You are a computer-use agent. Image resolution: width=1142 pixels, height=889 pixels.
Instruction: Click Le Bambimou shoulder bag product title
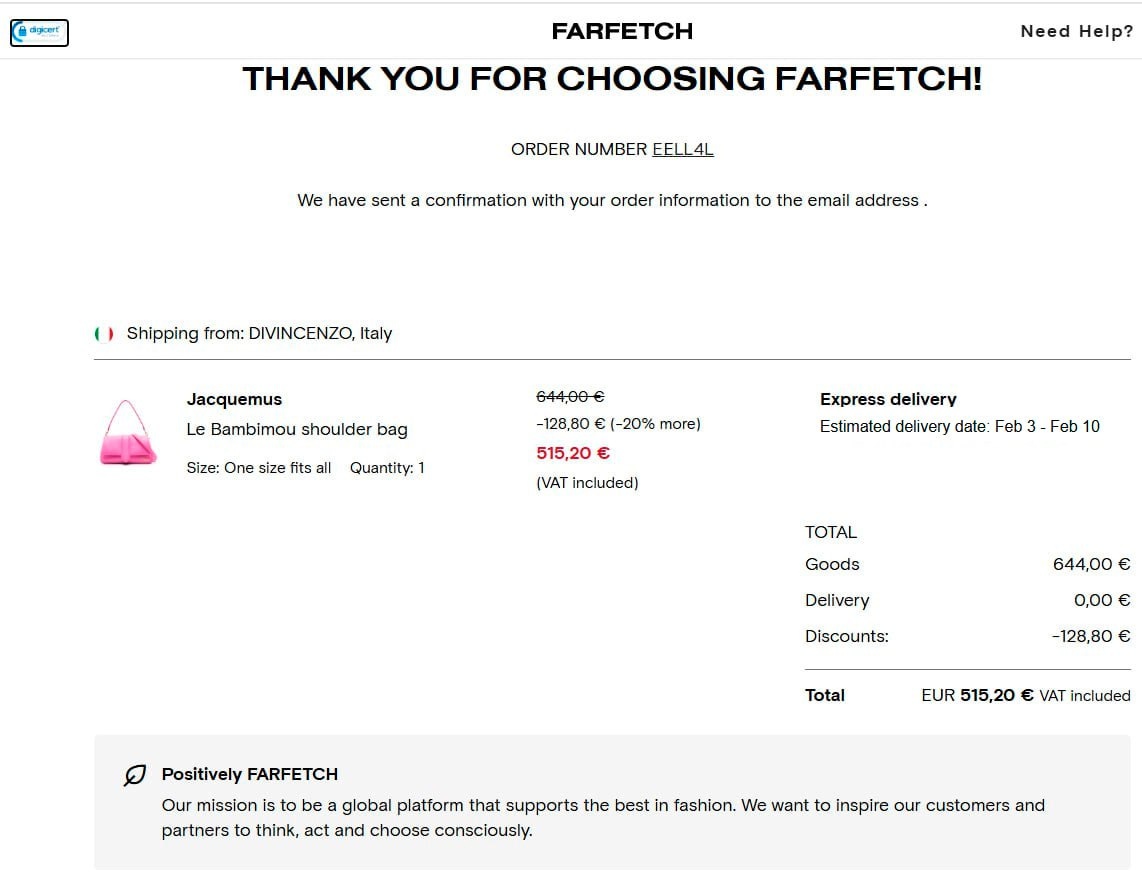(x=297, y=429)
